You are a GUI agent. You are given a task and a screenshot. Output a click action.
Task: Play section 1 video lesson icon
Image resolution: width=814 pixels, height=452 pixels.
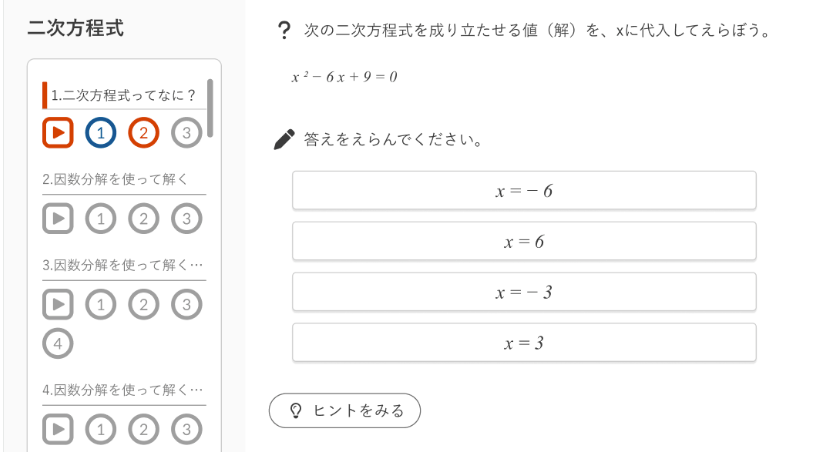pyautogui.click(x=58, y=132)
